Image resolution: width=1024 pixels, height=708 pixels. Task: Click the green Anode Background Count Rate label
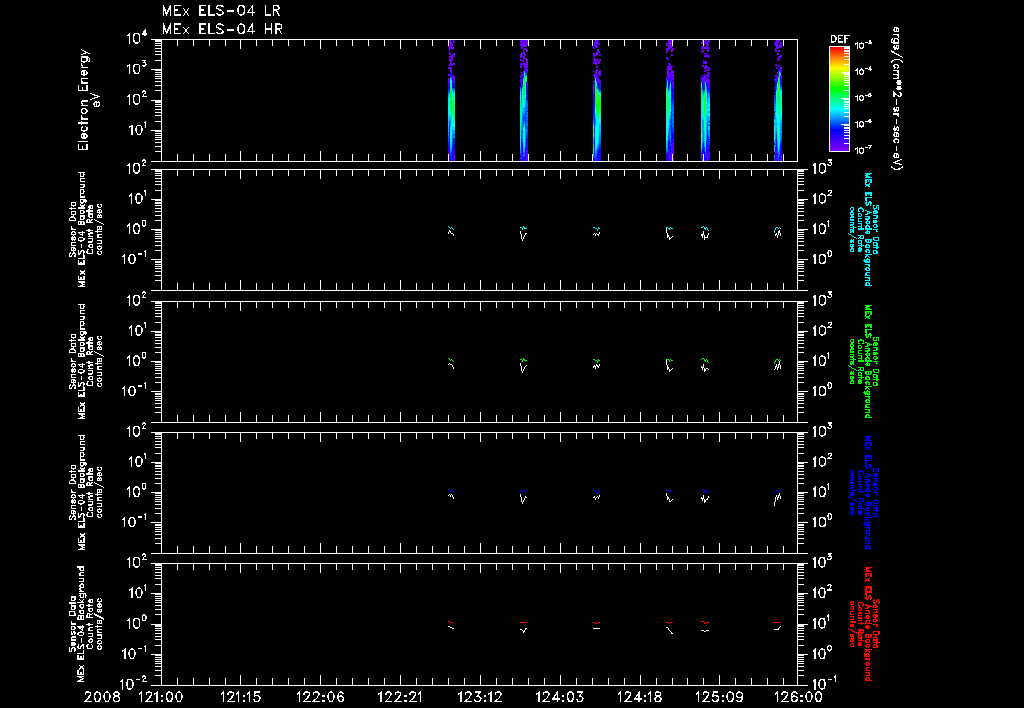pos(863,361)
